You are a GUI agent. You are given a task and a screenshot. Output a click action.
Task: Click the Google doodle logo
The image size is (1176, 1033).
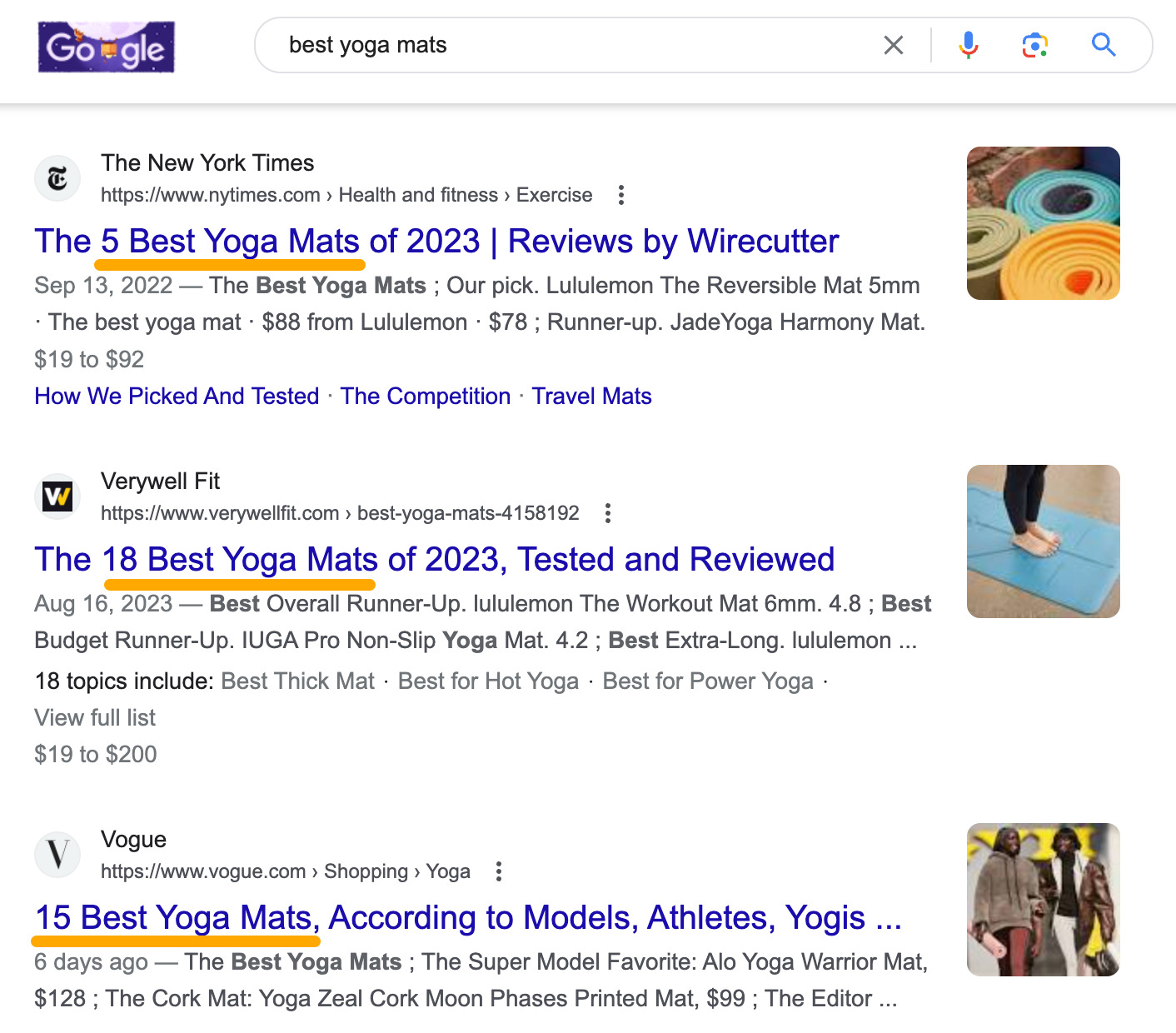coord(106,47)
